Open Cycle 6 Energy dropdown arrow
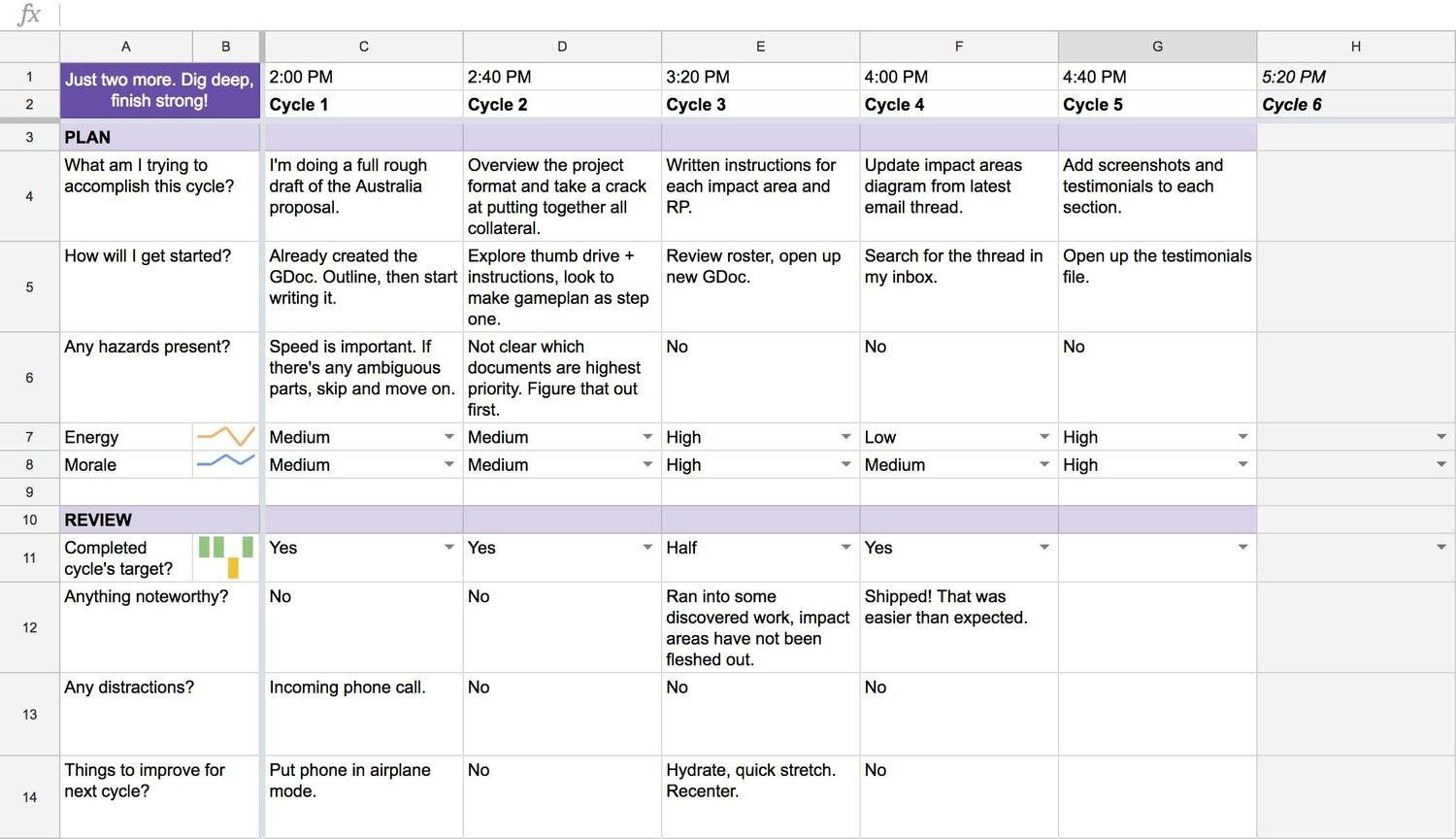The width and height of the screenshot is (1456, 839). (x=1441, y=437)
